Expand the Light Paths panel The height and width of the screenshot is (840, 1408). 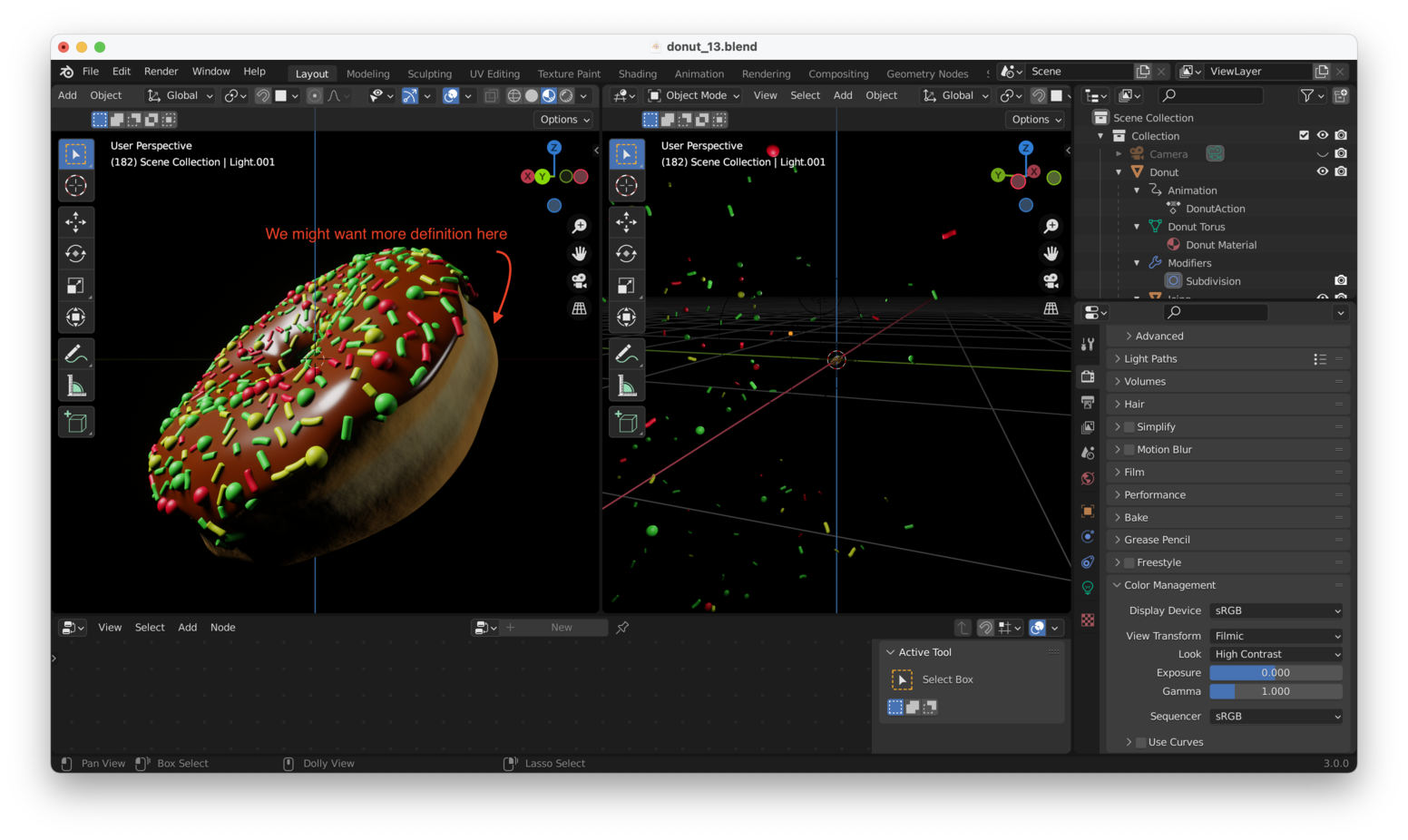(x=1150, y=359)
